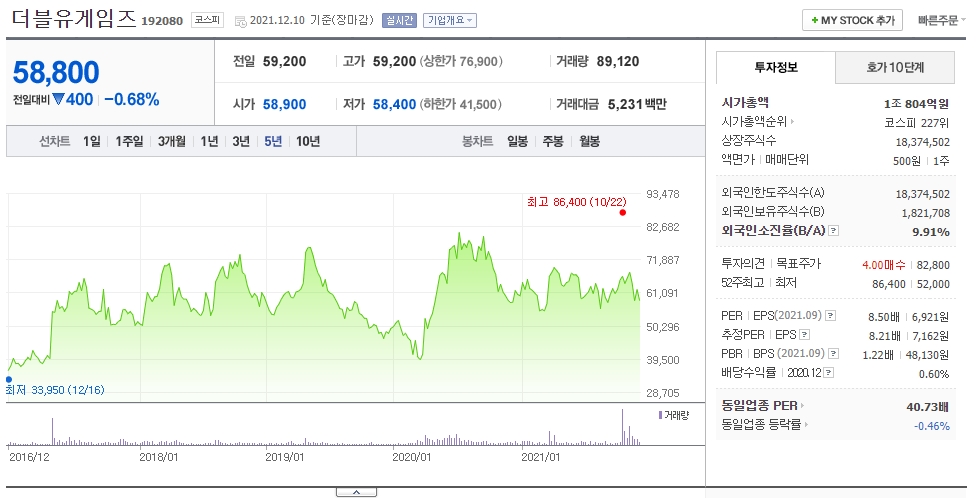Open the 목표주가 link

(798, 264)
